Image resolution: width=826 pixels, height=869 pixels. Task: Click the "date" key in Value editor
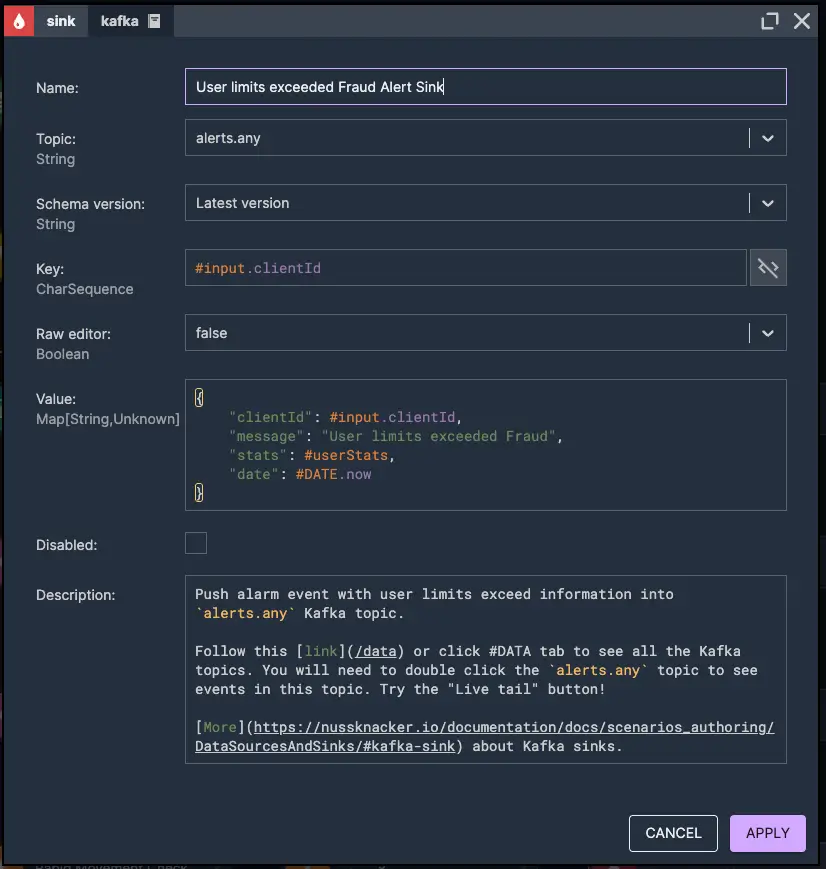click(254, 474)
